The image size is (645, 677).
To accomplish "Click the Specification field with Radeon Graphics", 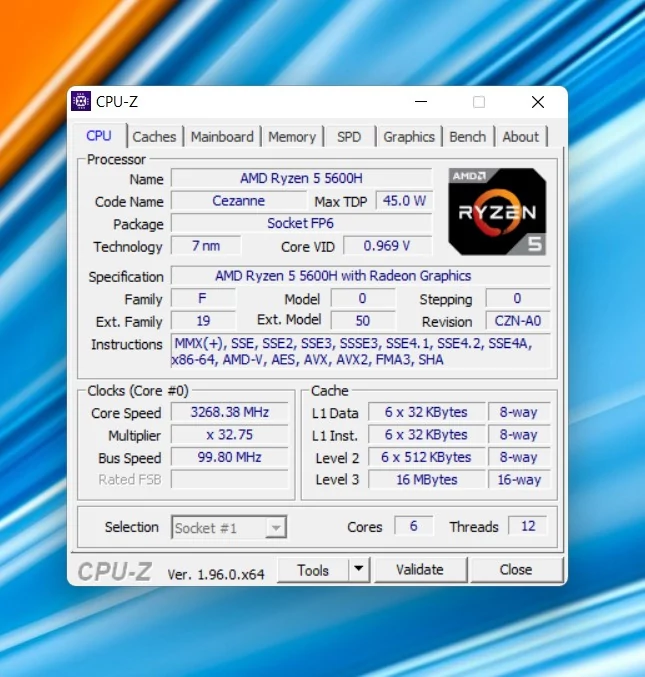I will click(360, 276).
